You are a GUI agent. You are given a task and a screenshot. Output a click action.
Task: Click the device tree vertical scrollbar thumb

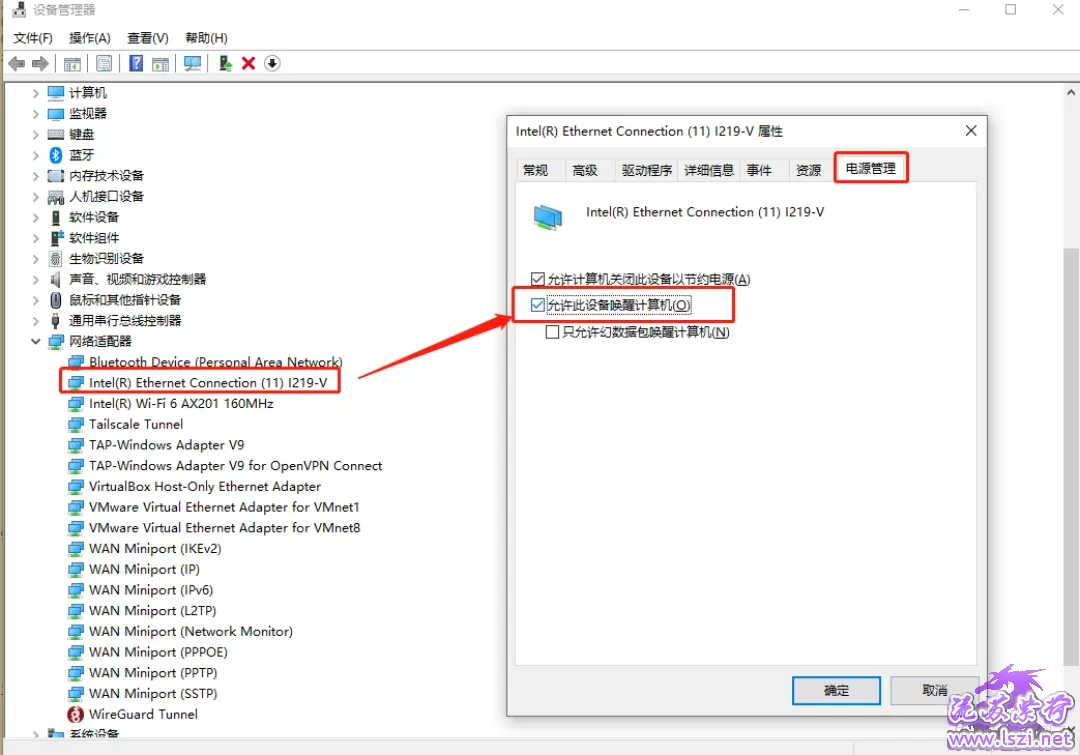(1071, 456)
